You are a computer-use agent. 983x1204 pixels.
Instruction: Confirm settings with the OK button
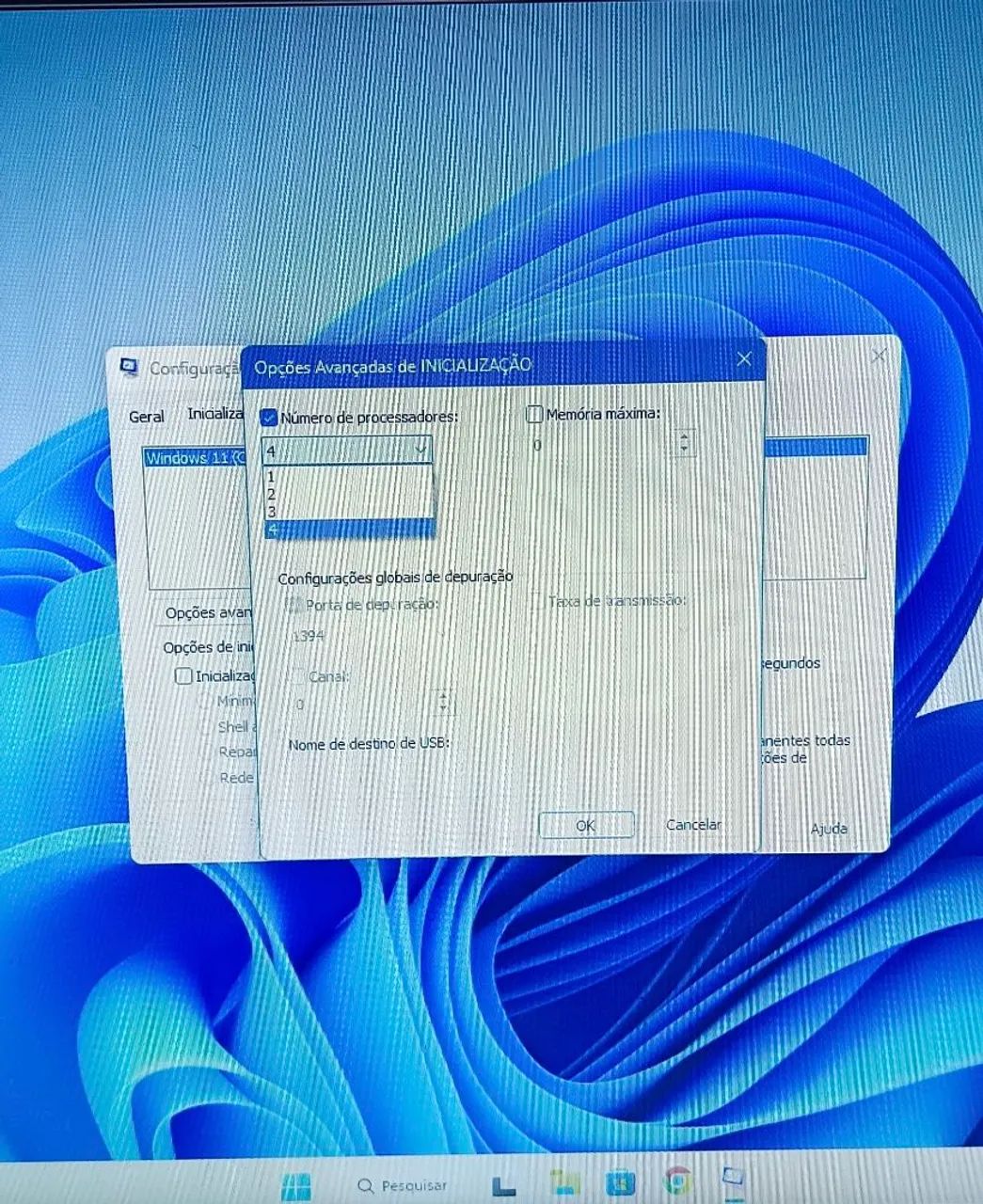click(x=586, y=825)
